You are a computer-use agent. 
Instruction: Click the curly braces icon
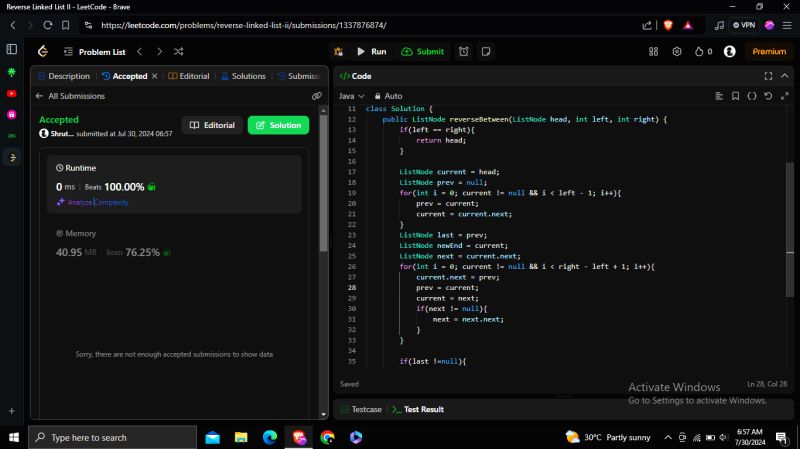point(752,96)
